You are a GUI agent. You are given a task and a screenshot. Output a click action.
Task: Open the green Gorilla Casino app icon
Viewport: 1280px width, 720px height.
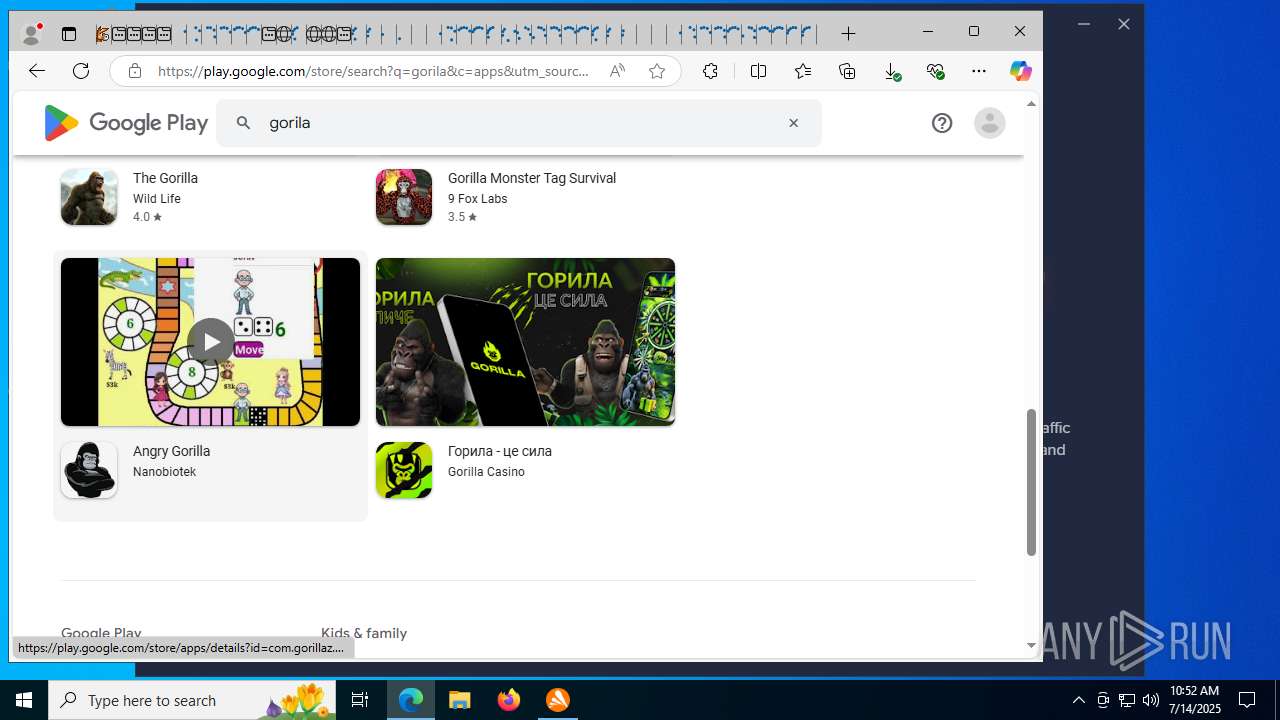404,470
